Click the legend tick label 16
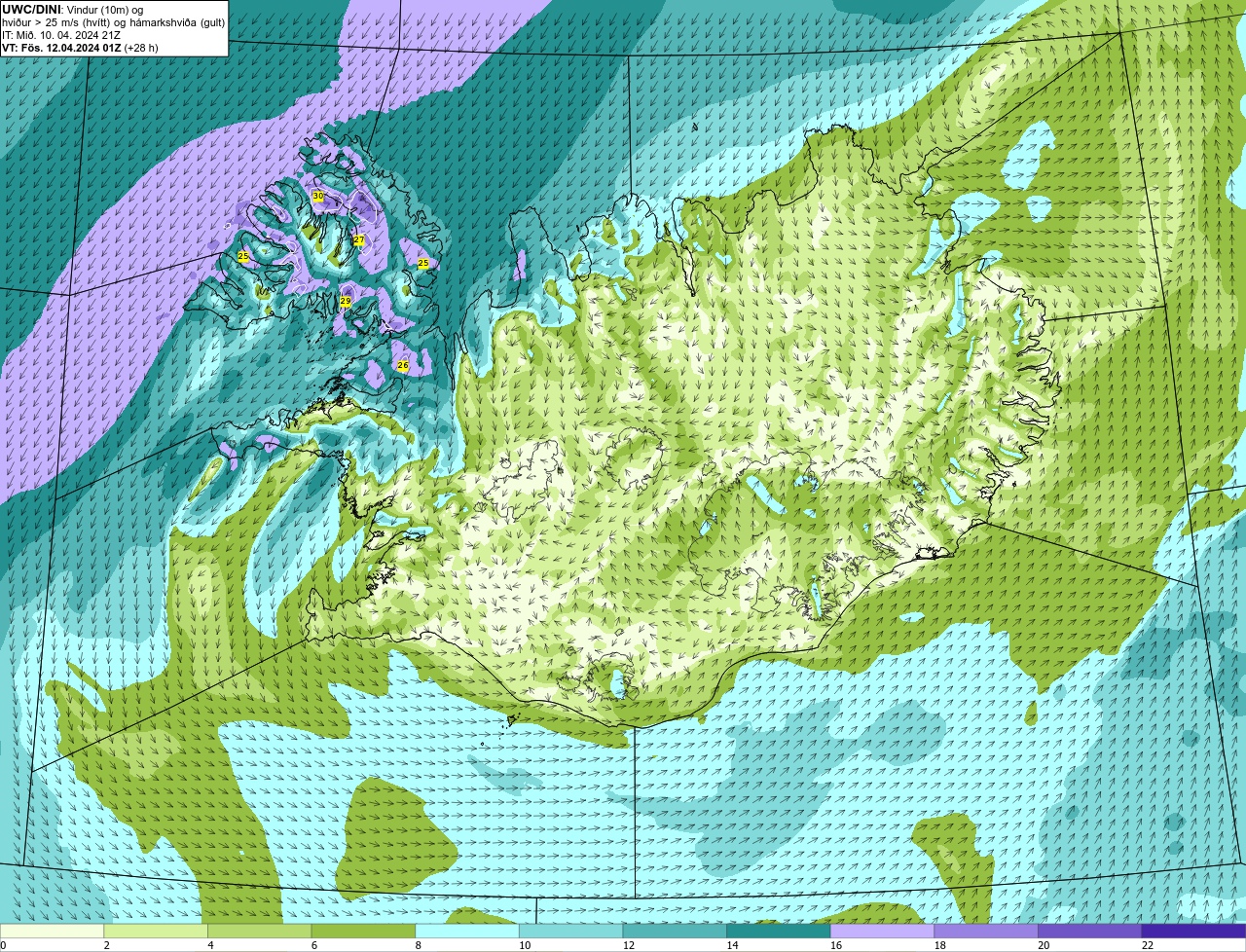Viewport: 1246px width, 952px height. (x=836, y=945)
